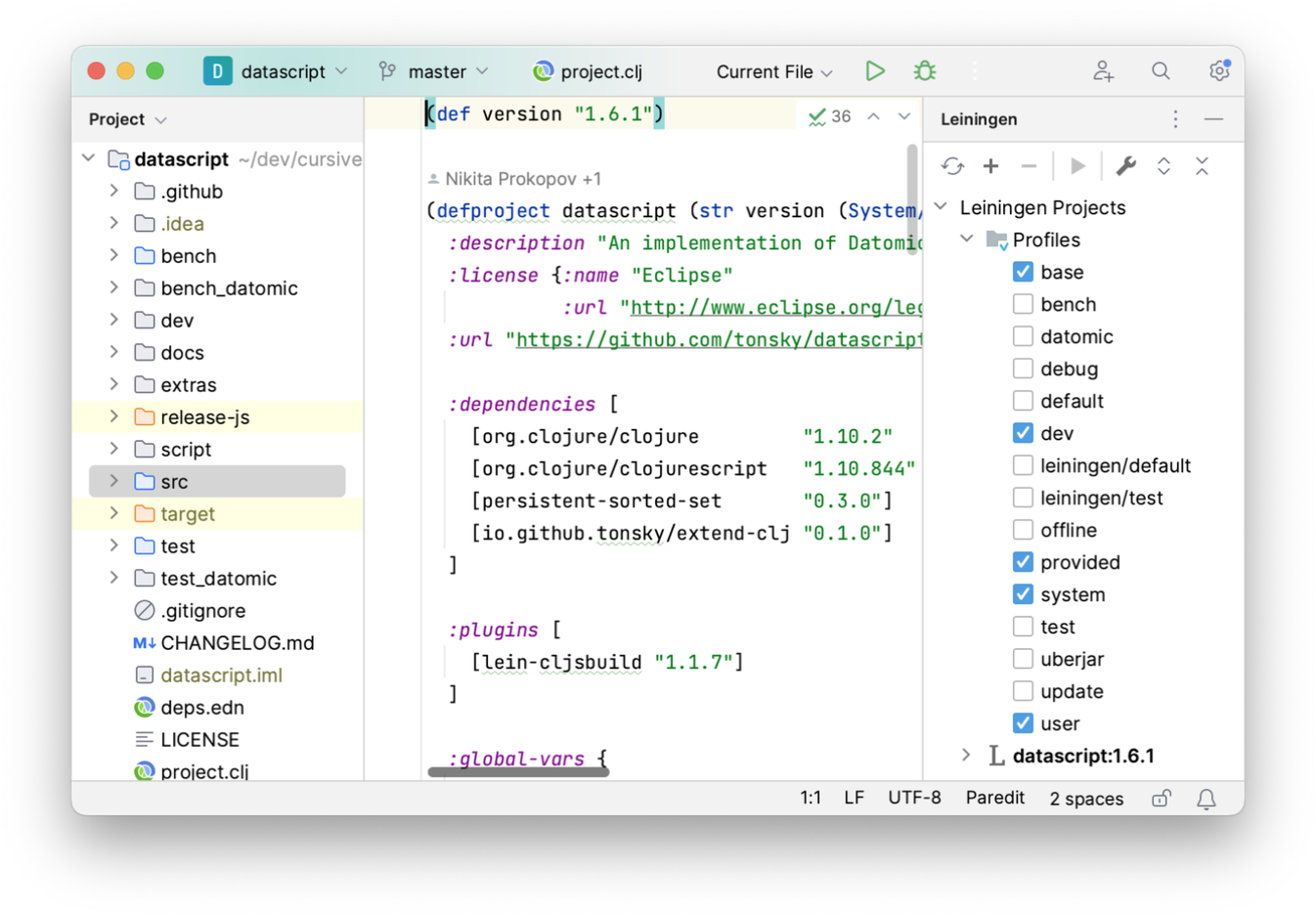1316x914 pixels.
Task: Open notifications bell icon
Action: click(x=1206, y=799)
